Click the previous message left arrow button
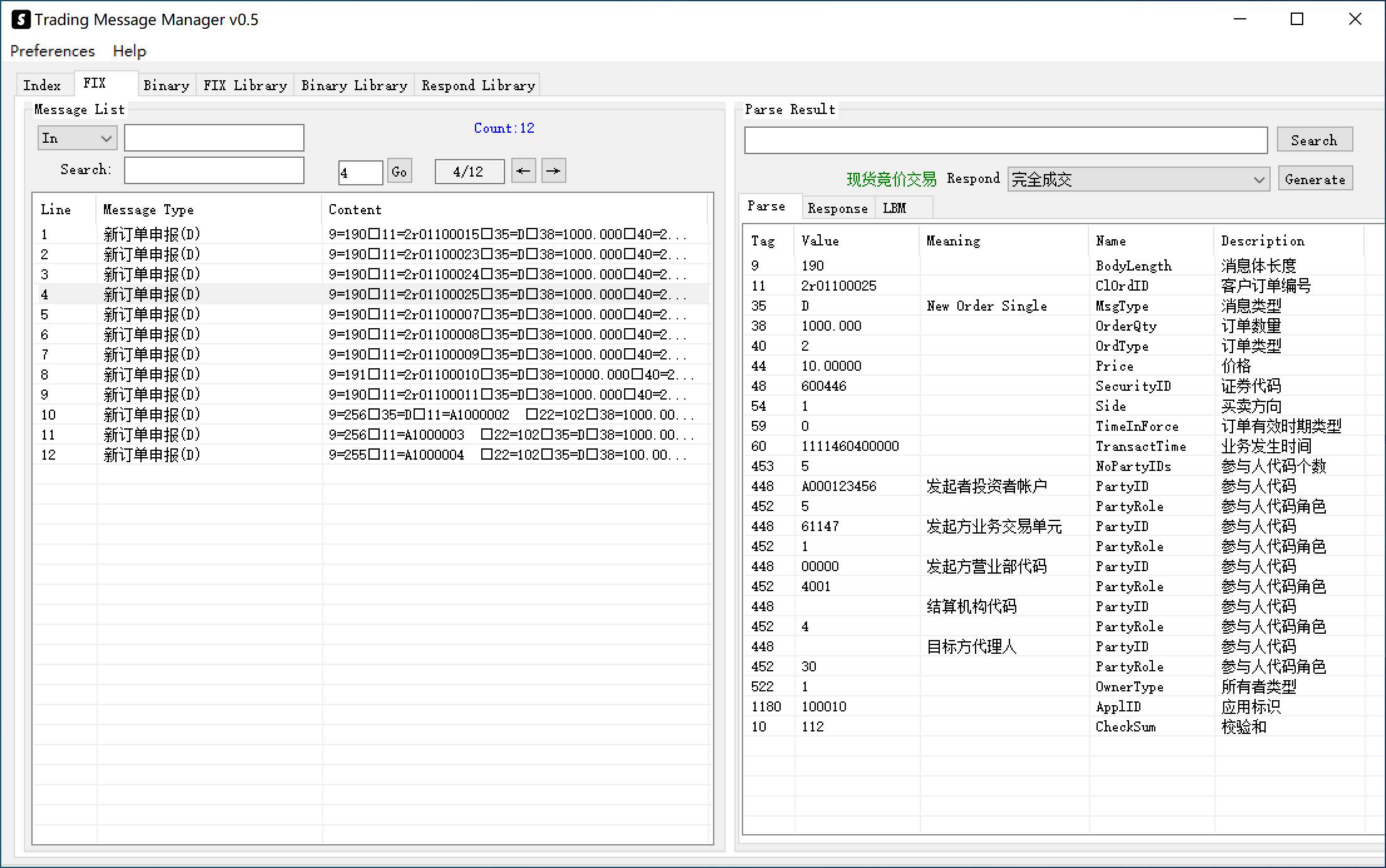 pos(523,171)
